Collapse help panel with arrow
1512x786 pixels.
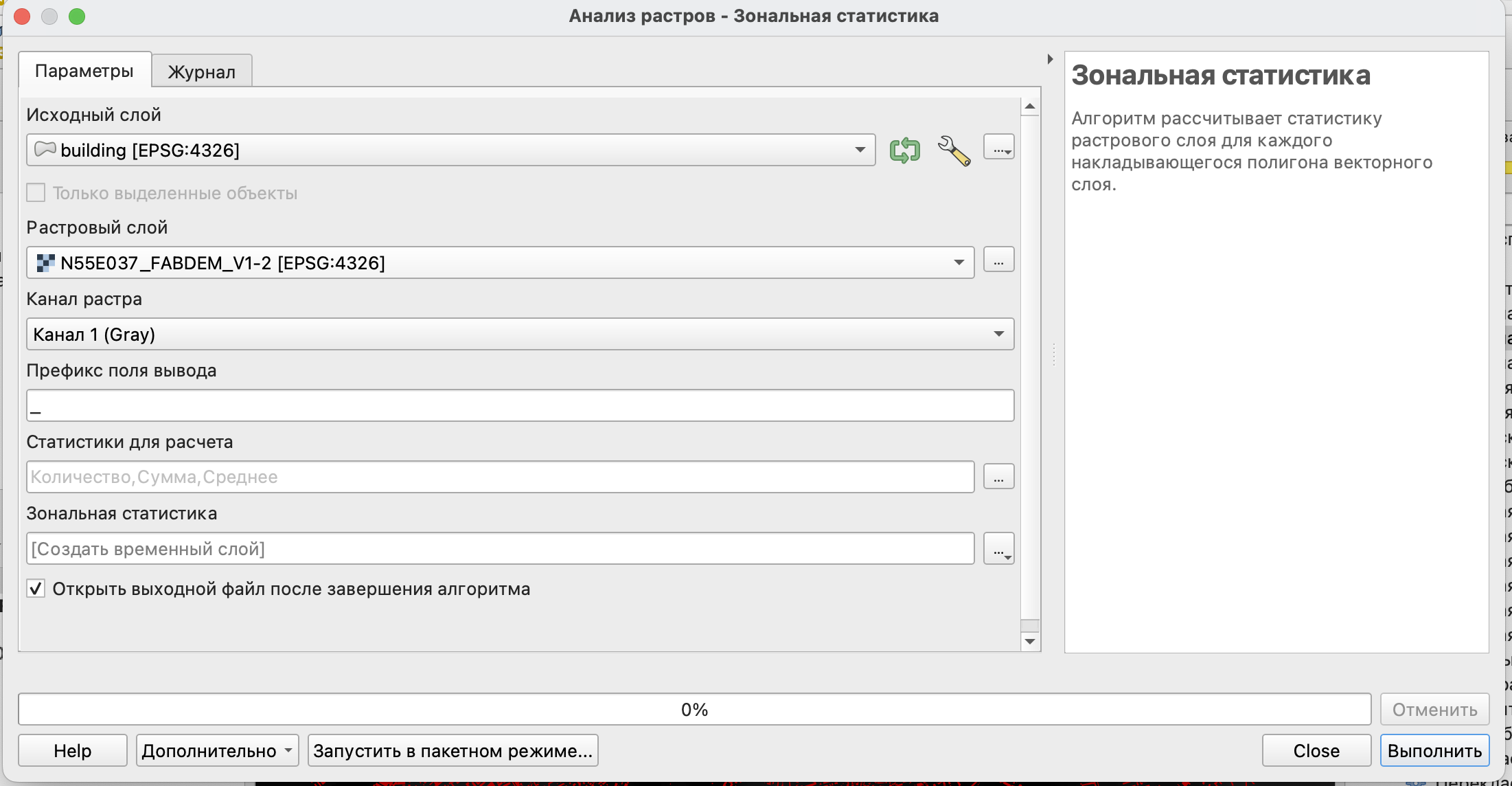pos(1050,59)
